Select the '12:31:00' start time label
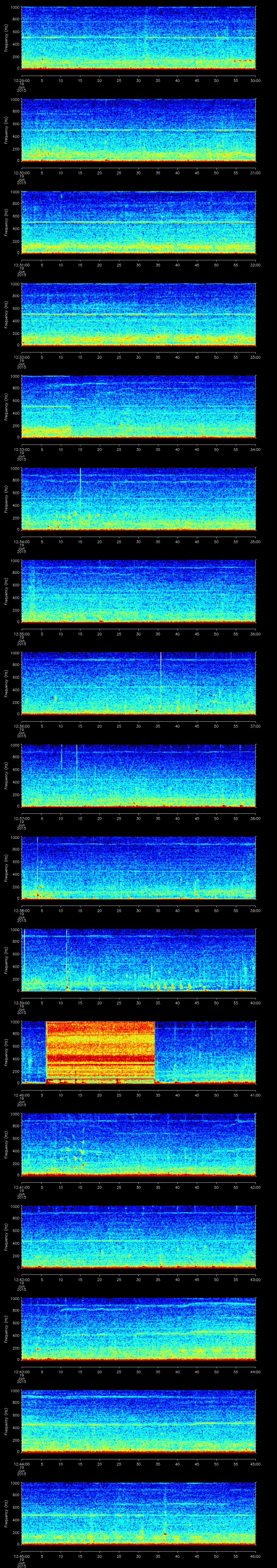277x1568 pixels. pyautogui.click(x=21, y=265)
